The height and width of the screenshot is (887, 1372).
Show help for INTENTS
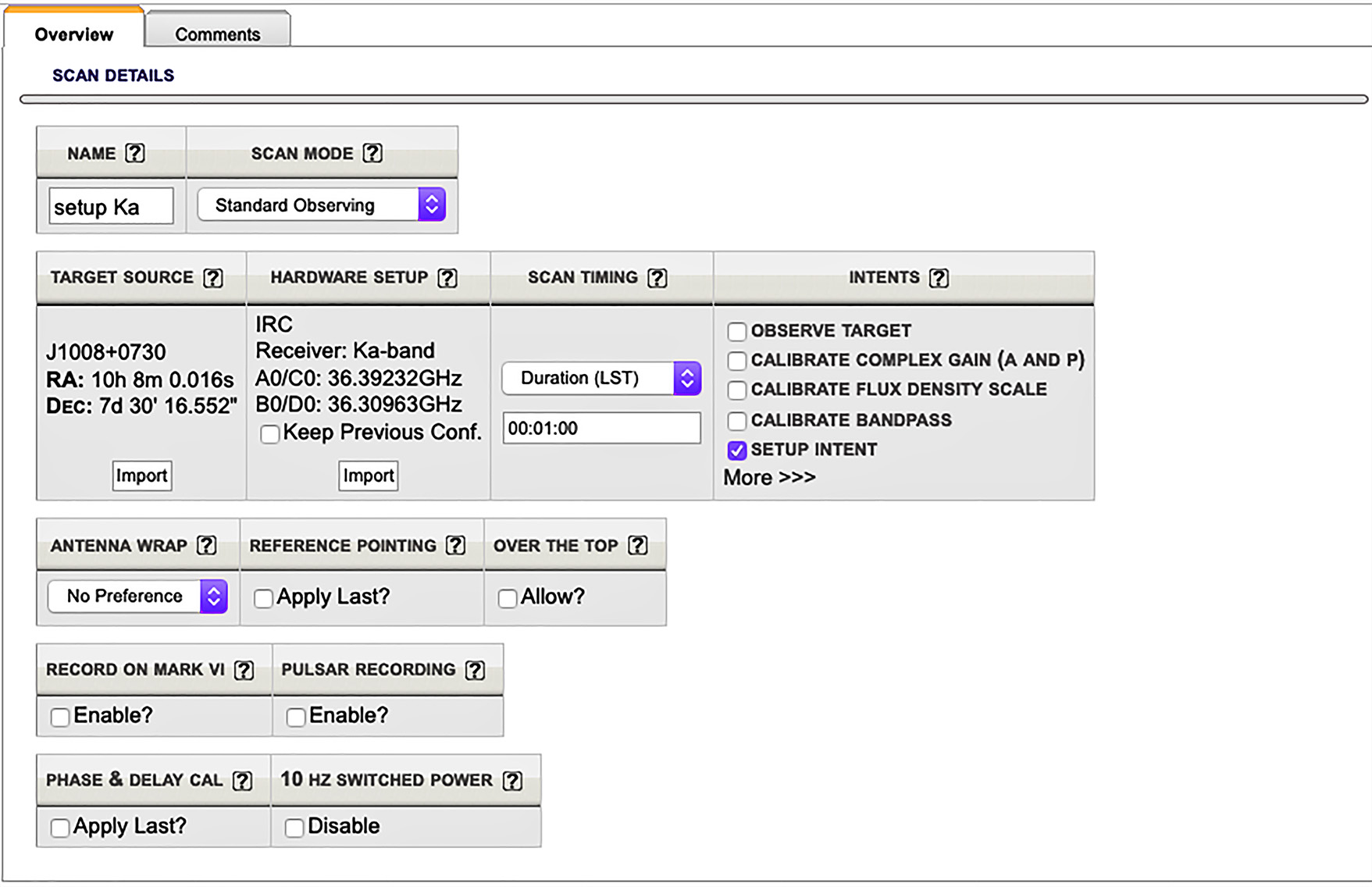tap(939, 278)
